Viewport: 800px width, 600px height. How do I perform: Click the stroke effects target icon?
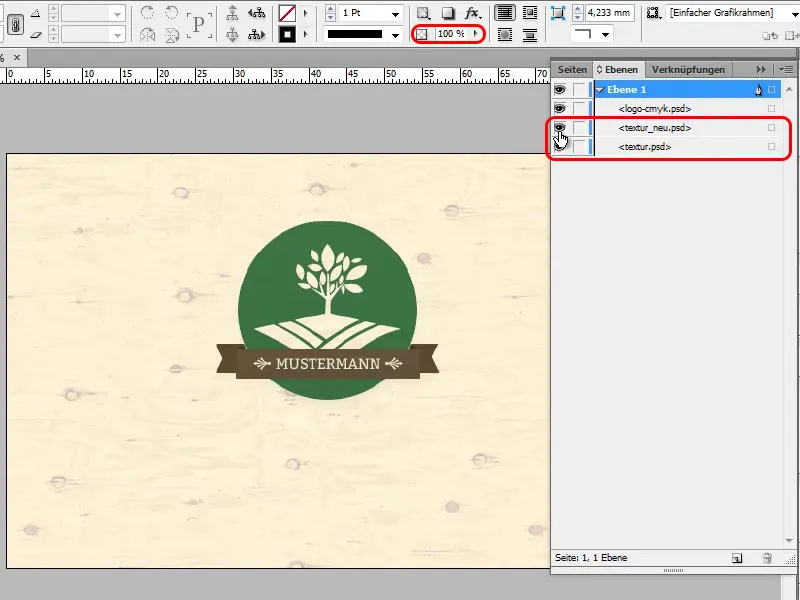pyautogui.click(x=423, y=13)
